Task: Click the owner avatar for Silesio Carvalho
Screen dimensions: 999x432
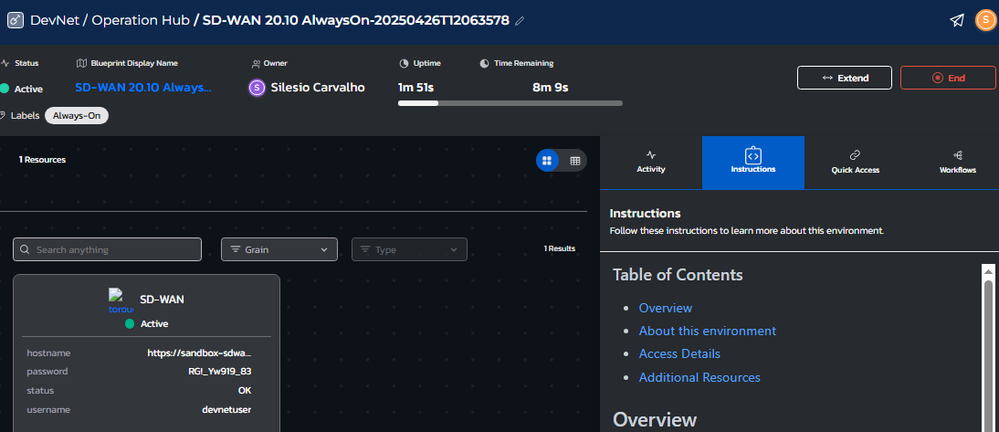Action: click(257, 88)
